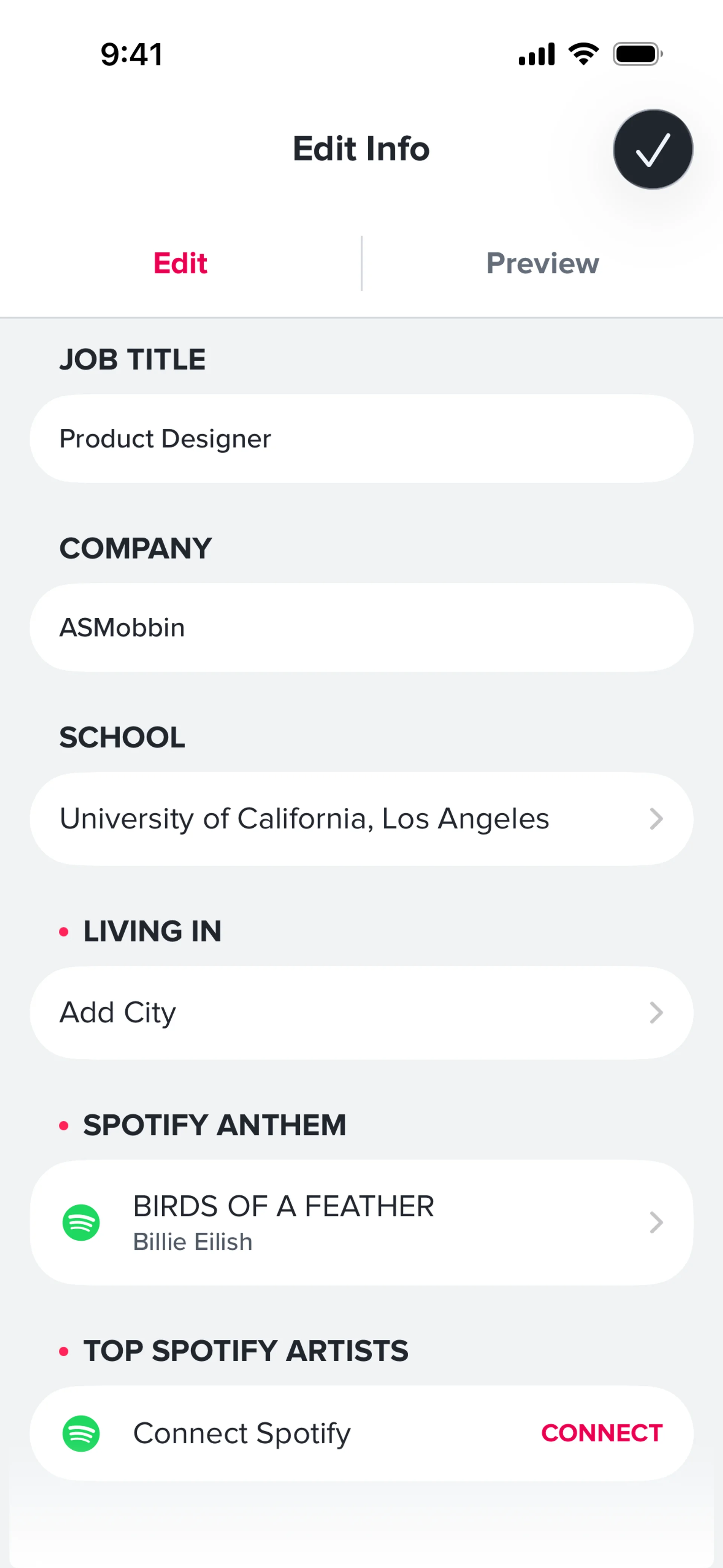Tap red dot beside TOP SPOTIFY ARTISTS
This screenshot has width=723, height=1568.
point(64,1351)
